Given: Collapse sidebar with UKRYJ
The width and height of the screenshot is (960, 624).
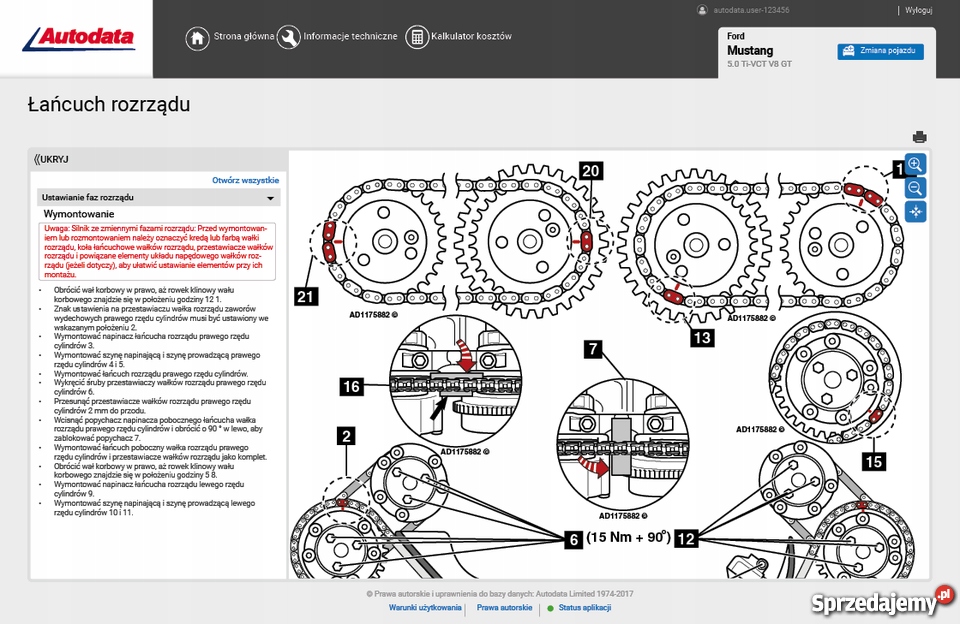Looking at the screenshot, I should coord(51,160).
